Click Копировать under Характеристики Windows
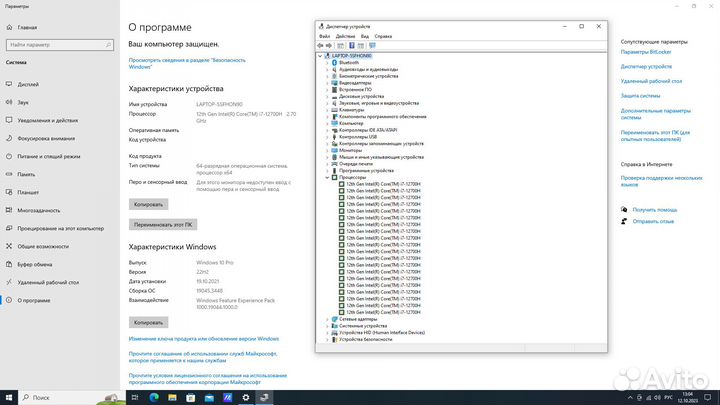This screenshot has width=720, height=405. (148, 322)
